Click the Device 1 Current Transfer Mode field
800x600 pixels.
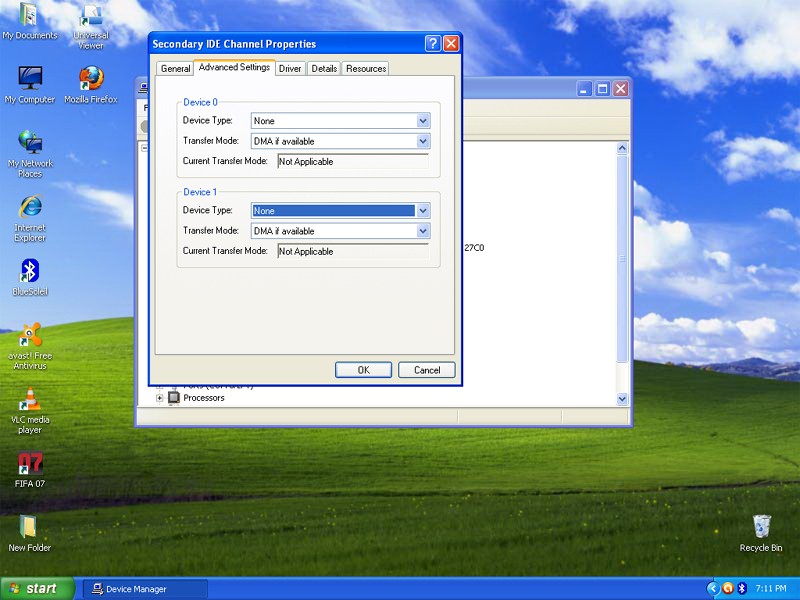pos(353,252)
